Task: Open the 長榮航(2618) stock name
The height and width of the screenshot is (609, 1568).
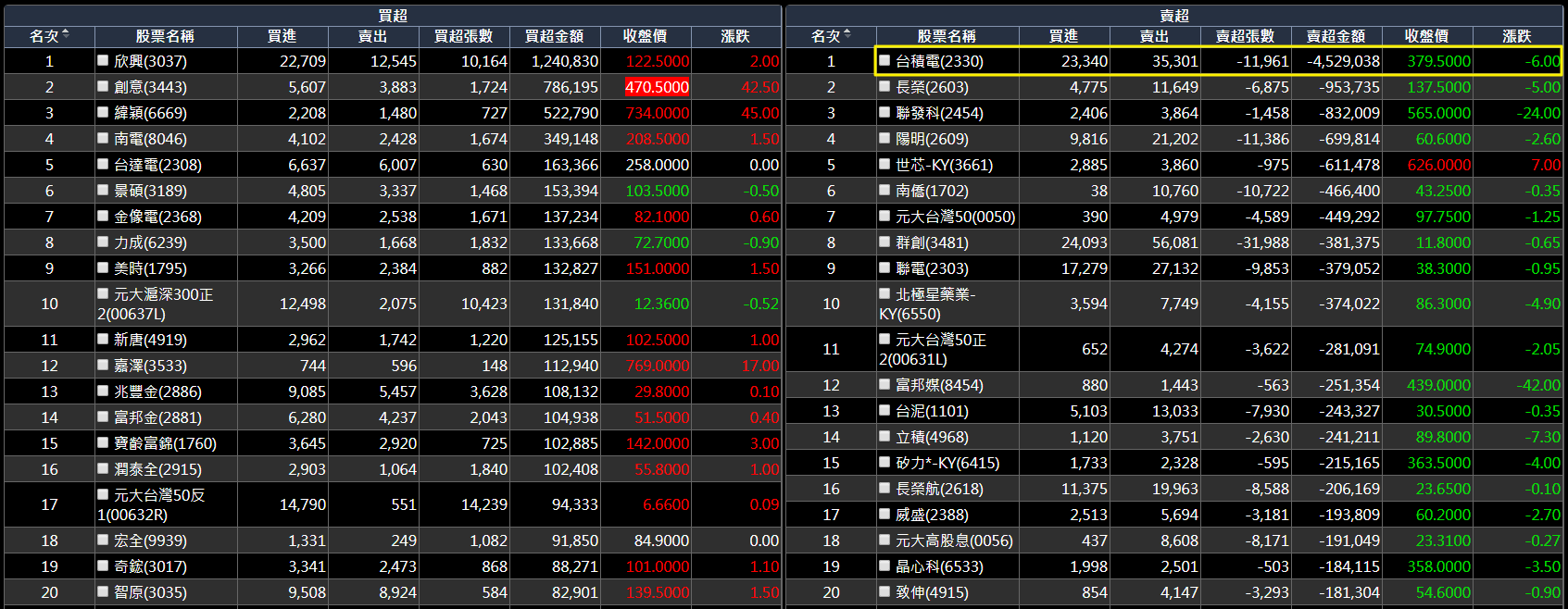Action: coord(939,489)
